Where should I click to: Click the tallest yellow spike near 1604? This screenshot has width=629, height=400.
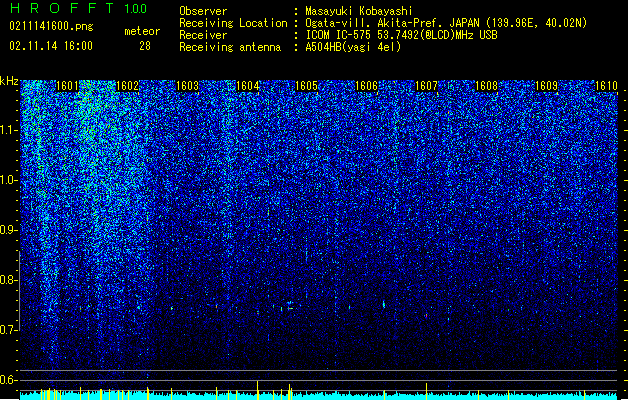tap(258, 390)
